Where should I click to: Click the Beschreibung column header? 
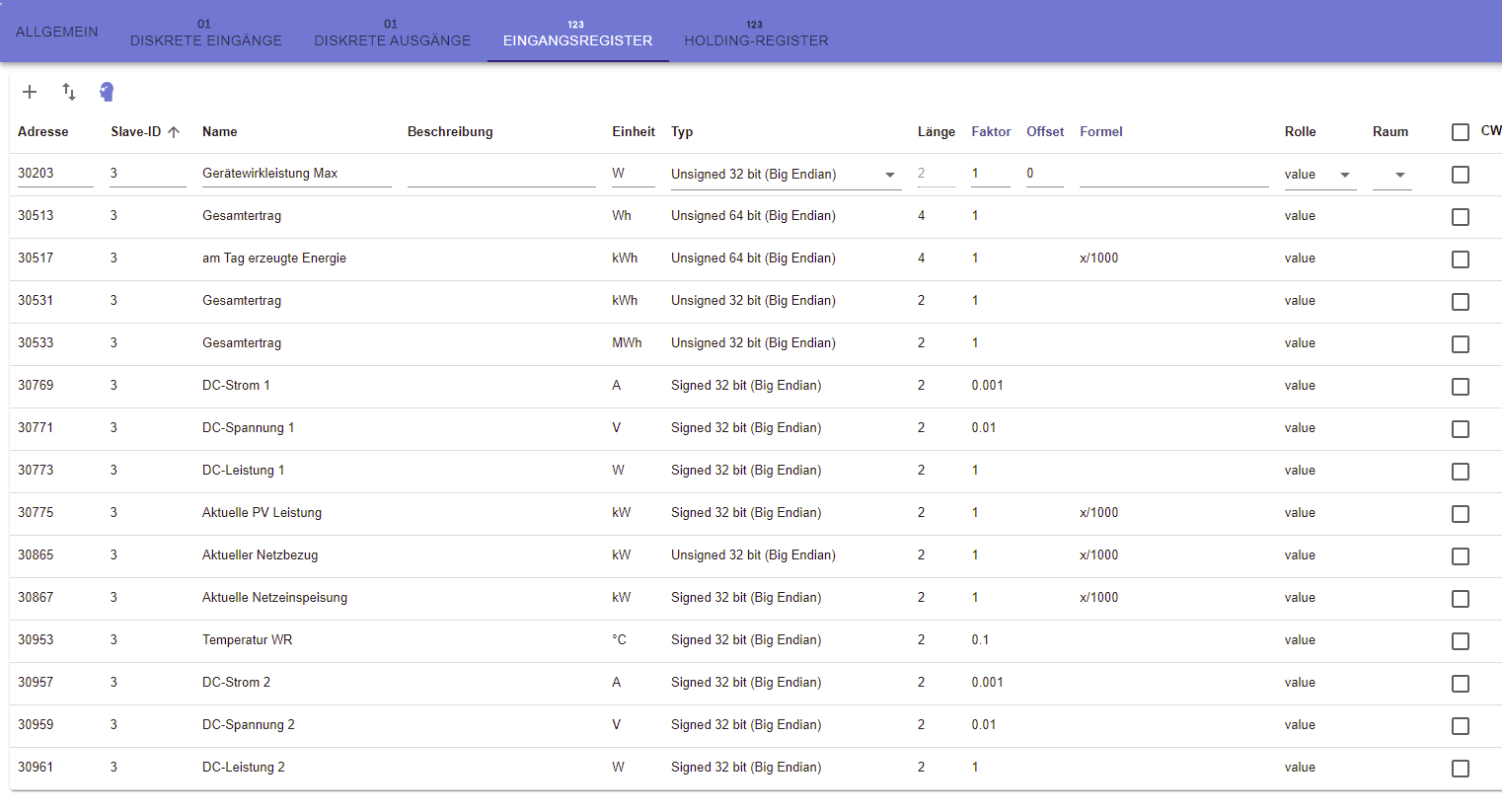point(450,132)
